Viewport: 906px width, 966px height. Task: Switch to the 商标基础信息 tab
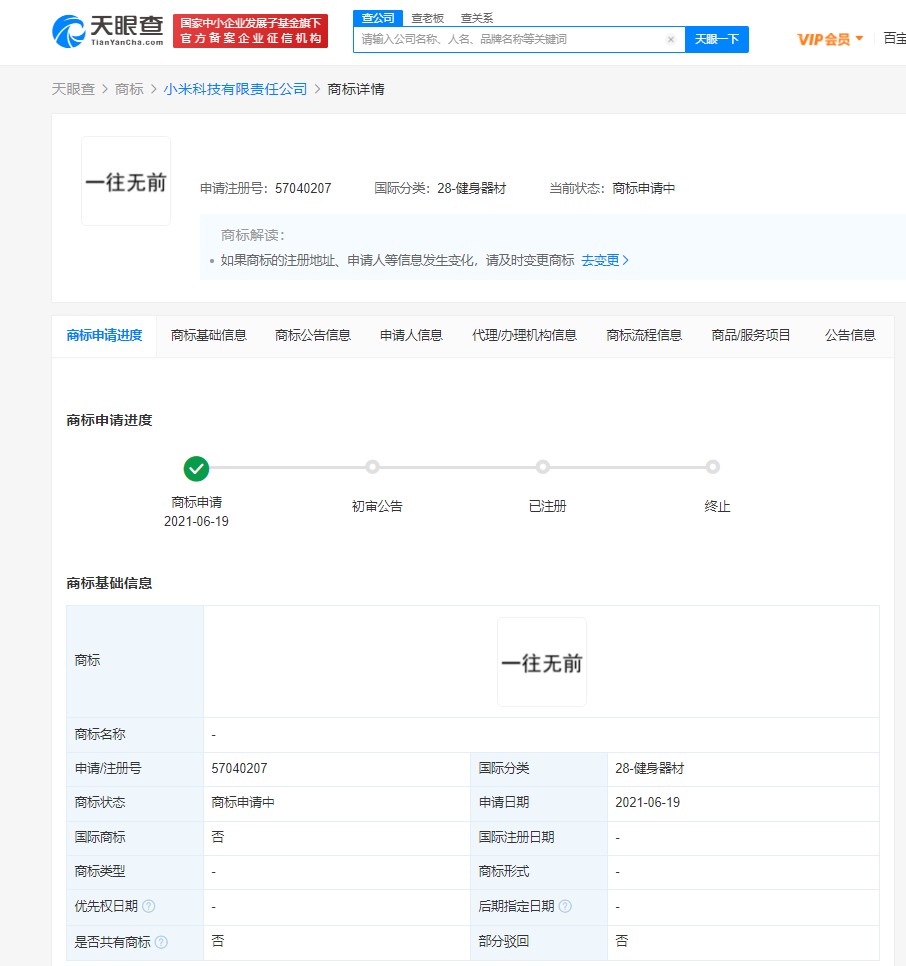pyautogui.click(x=209, y=336)
